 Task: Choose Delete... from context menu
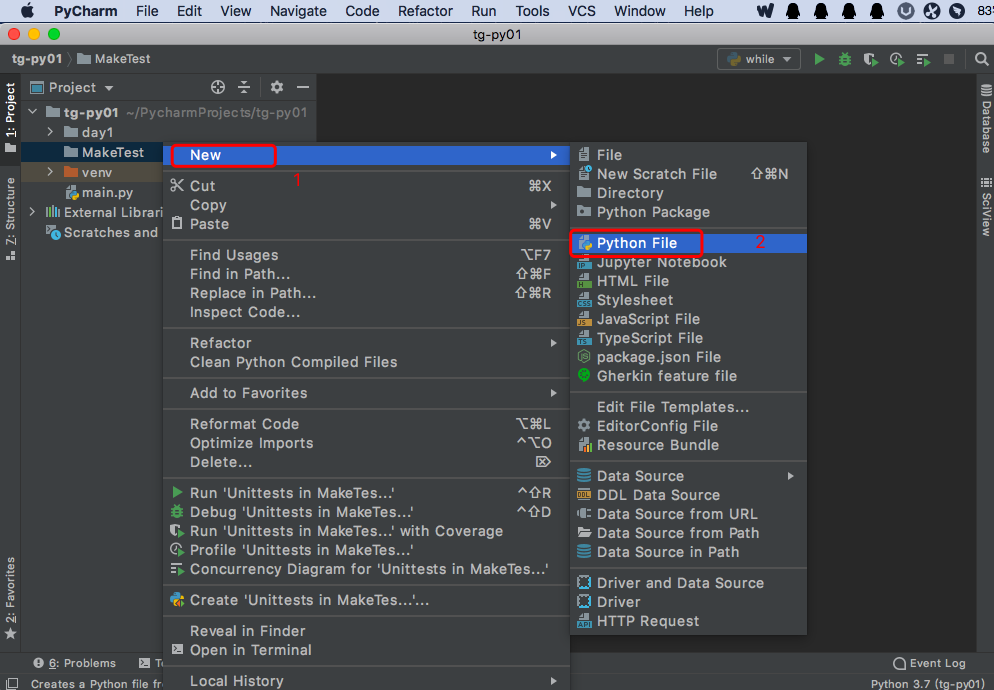coord(366,462)
